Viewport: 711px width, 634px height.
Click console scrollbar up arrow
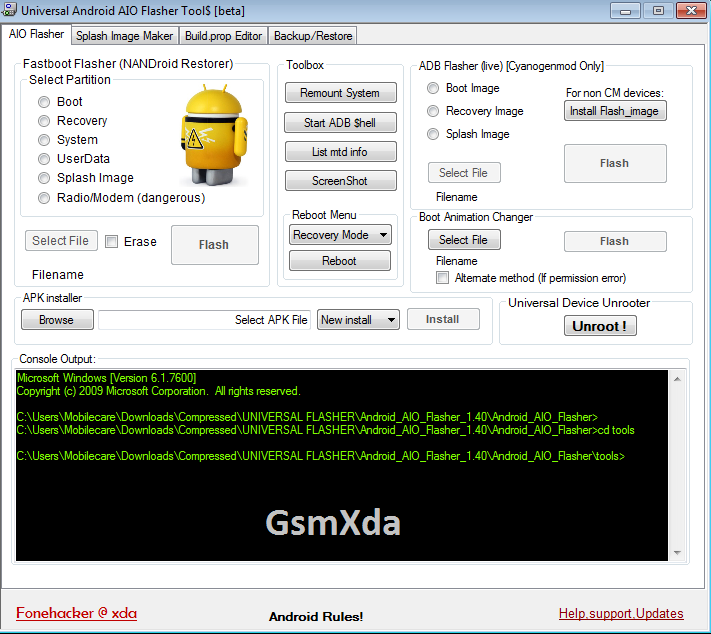tap(677, 379)
